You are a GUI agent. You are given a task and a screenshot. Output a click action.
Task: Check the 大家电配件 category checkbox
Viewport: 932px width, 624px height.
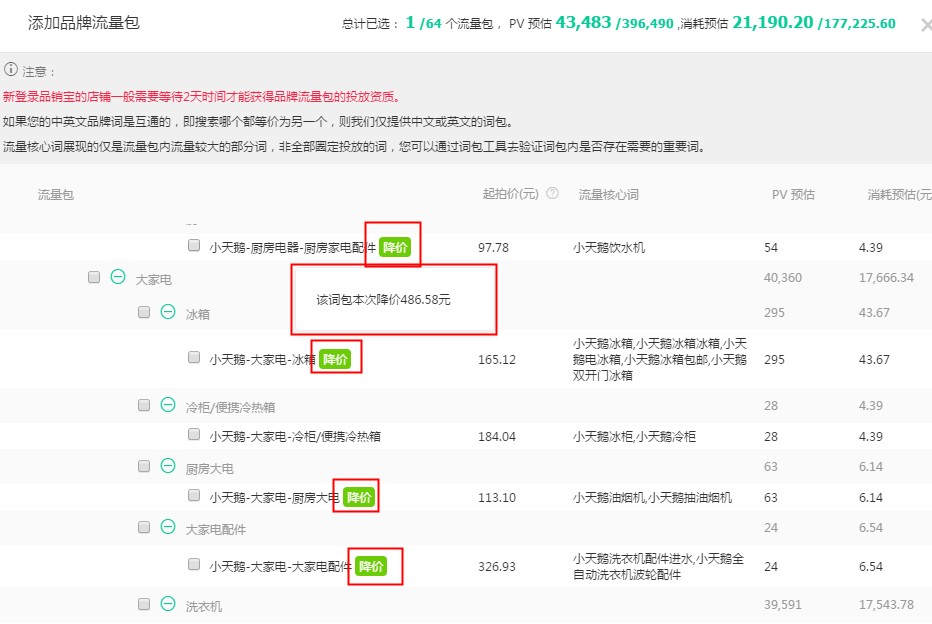tap(144, 527)
